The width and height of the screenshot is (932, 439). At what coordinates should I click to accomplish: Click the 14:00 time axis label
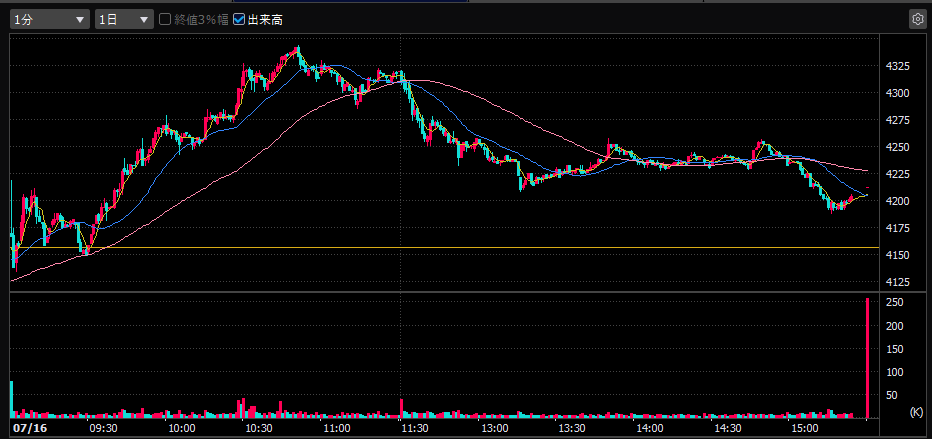point(649,428)
